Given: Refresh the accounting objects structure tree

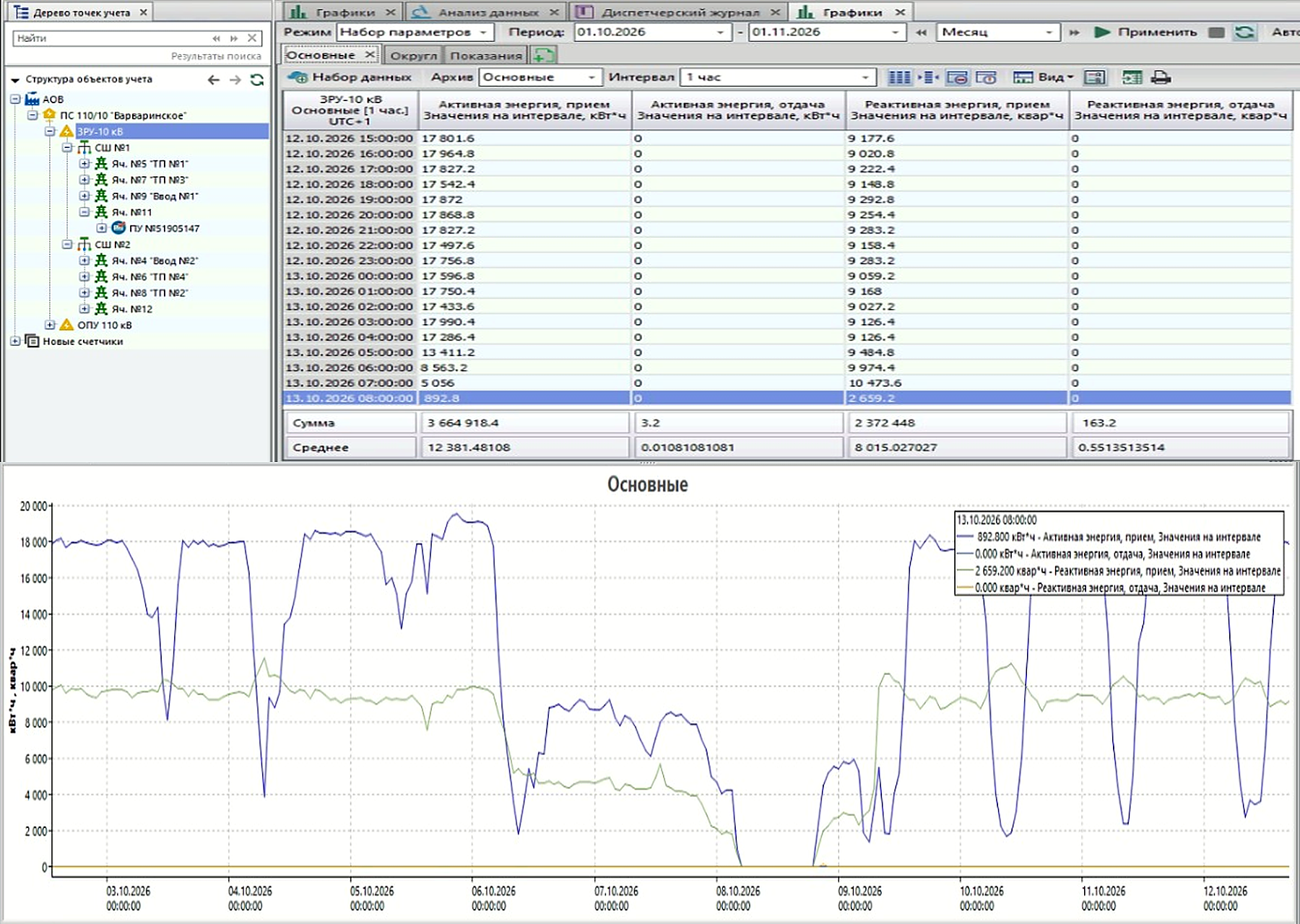Looking at the screenshot, I should 257,79.
